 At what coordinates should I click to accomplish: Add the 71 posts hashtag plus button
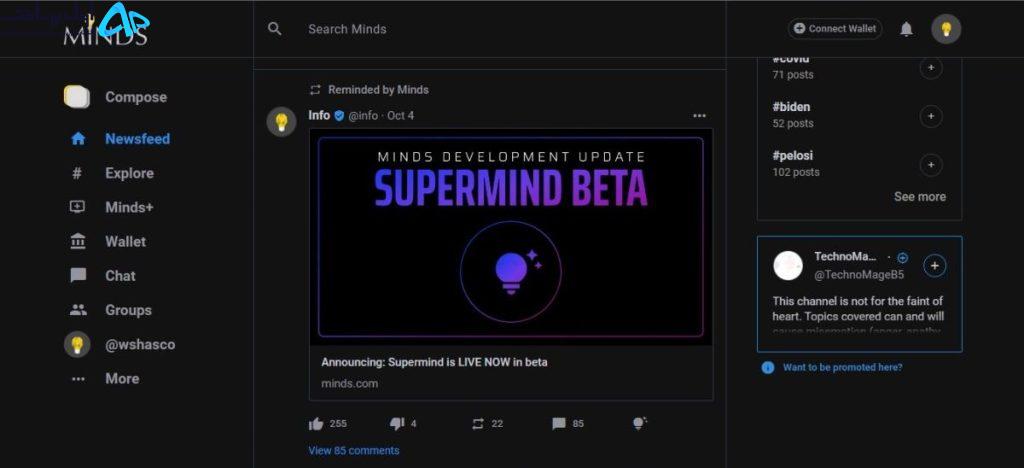[x=931, y=68]
